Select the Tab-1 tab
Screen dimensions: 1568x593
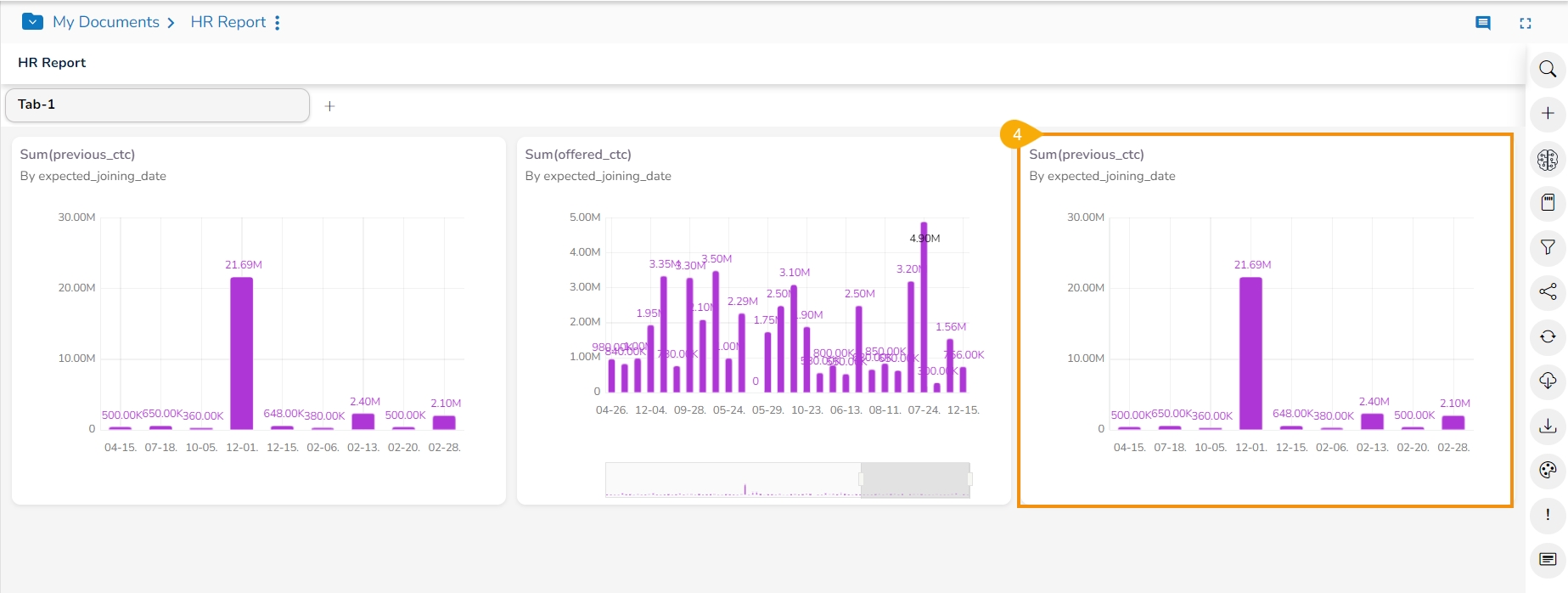coord(157,105)
